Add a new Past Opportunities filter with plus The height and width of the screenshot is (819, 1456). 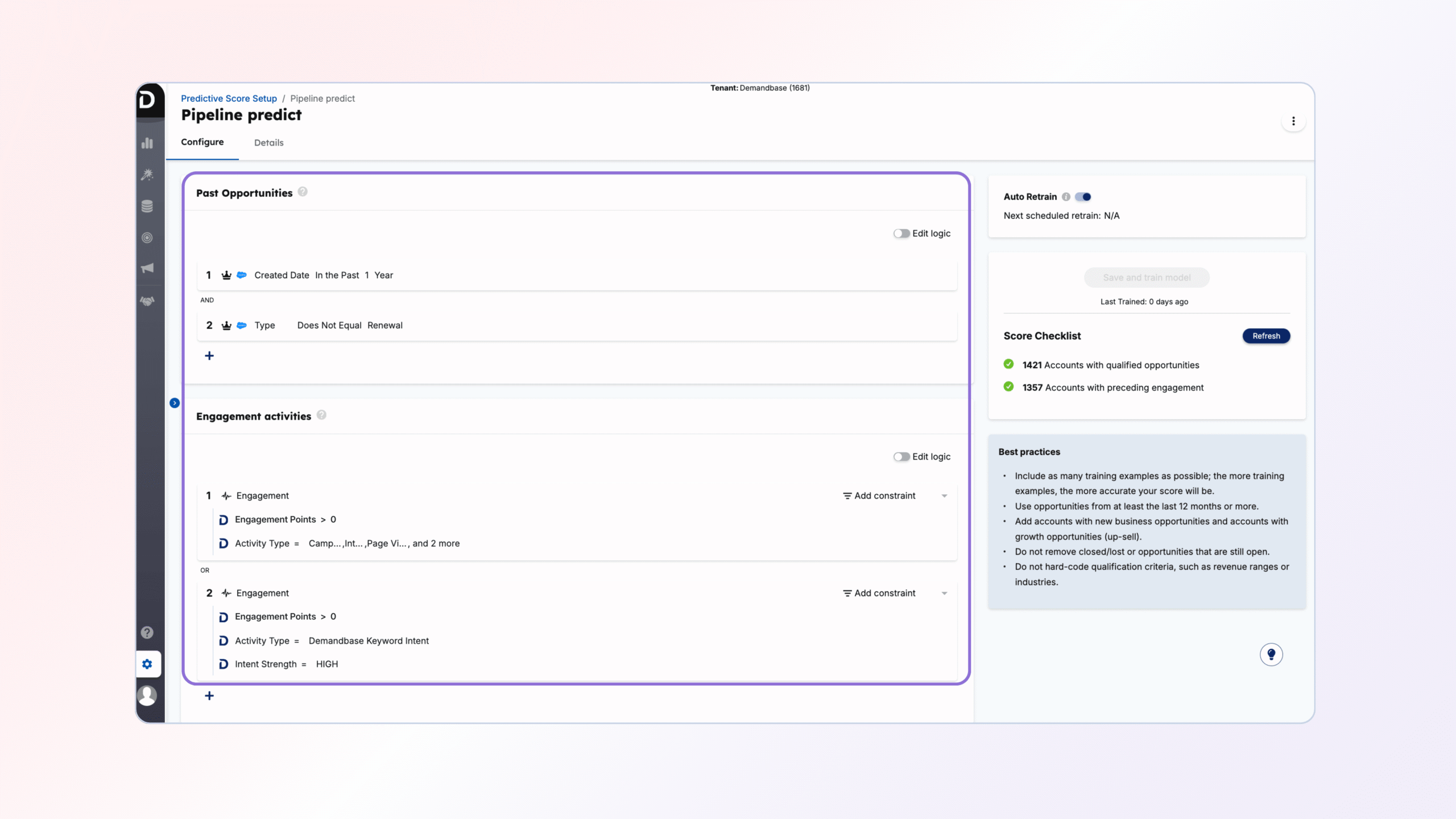tap(209, 356)
